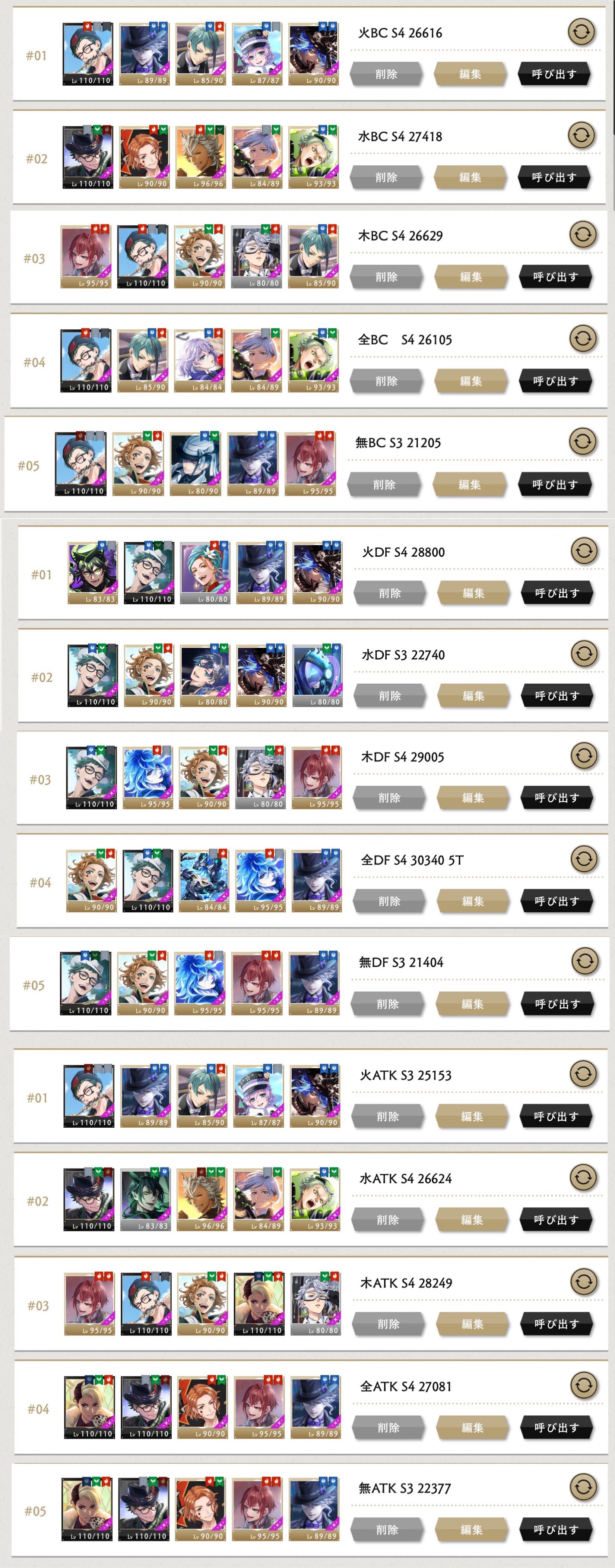Edit the 水BC S4 27418 deck via 編集

(x=470, y=178)
